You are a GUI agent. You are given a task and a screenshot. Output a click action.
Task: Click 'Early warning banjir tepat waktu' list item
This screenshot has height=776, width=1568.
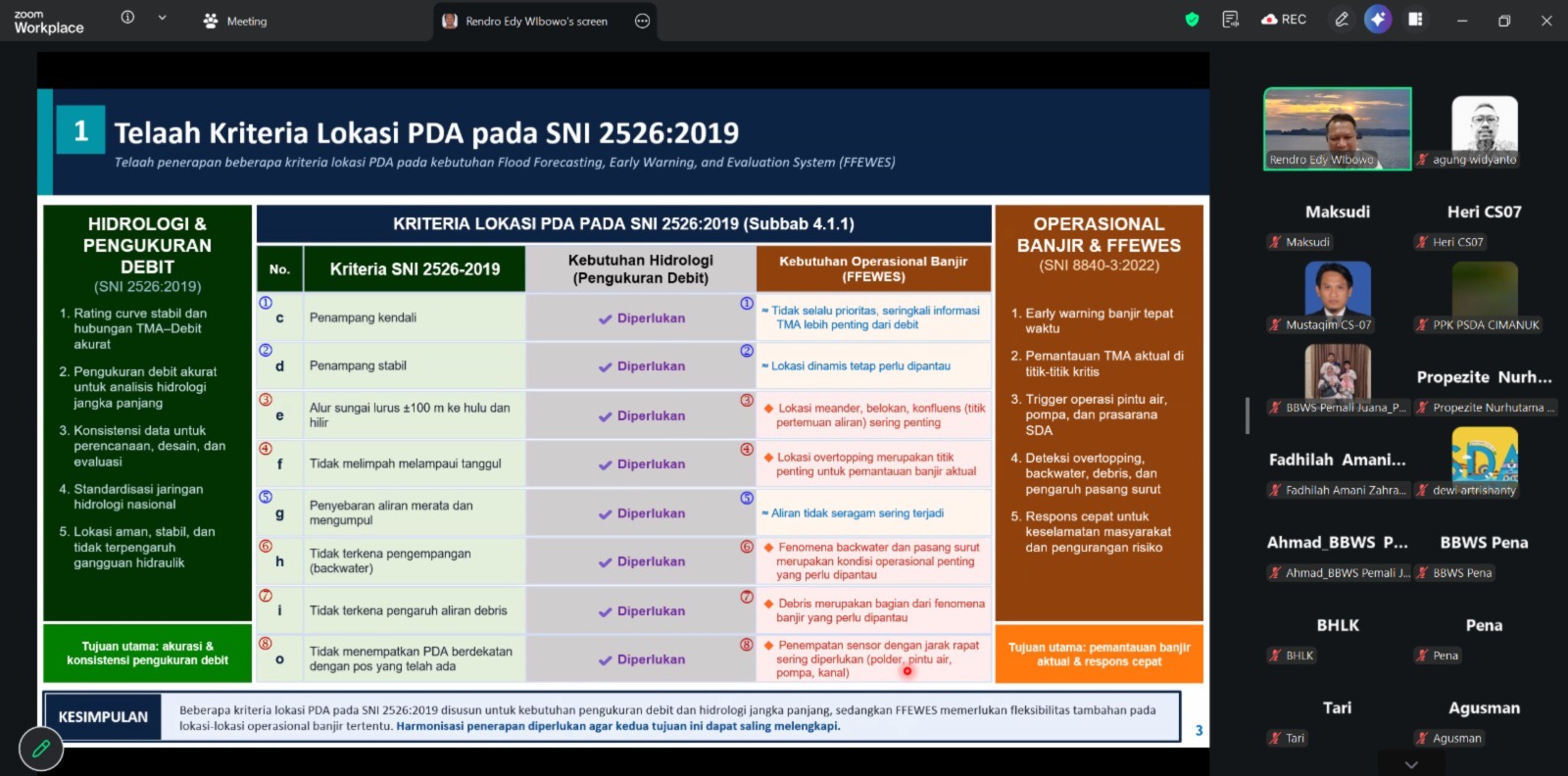click(x=1092, y=320)
